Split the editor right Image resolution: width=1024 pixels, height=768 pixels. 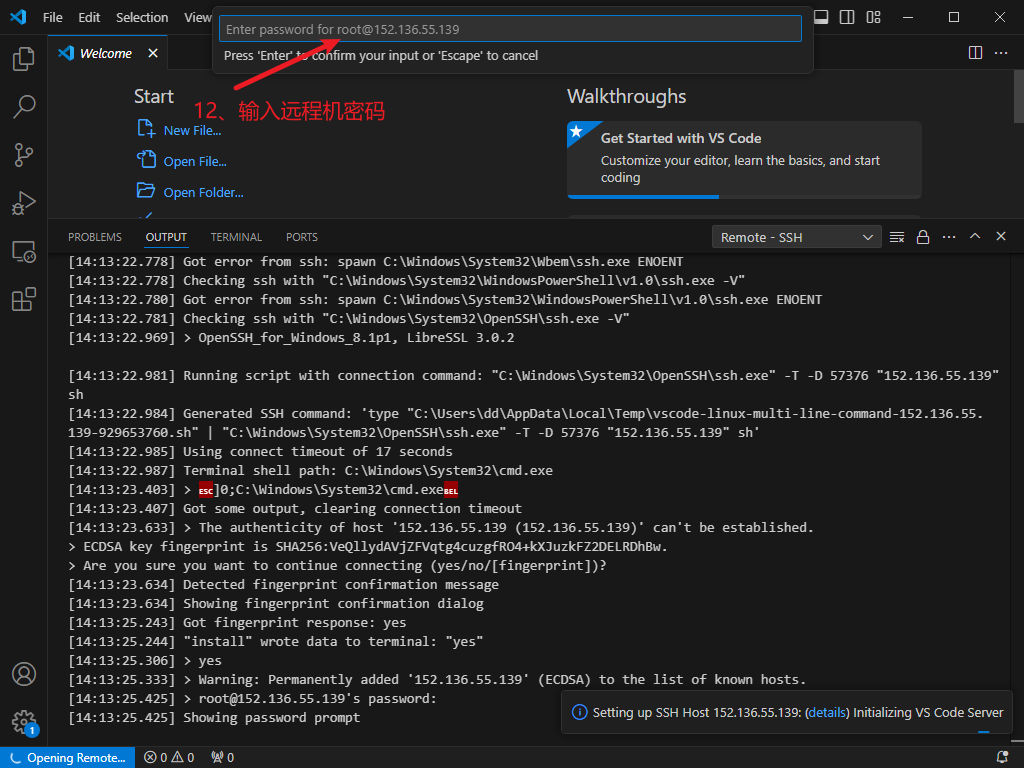(975, 53)
